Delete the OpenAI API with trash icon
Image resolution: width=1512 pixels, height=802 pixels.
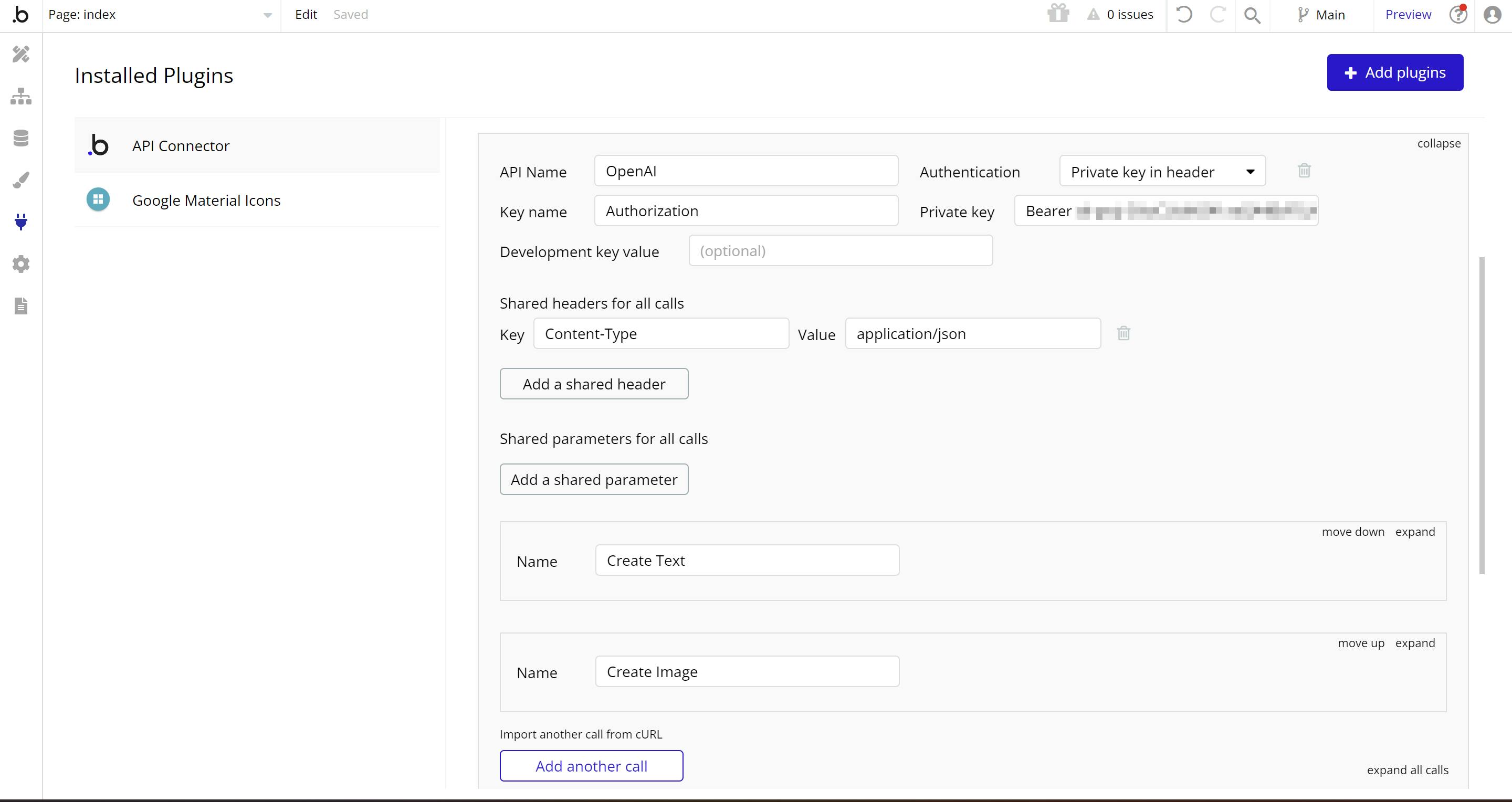[1304, 171]
